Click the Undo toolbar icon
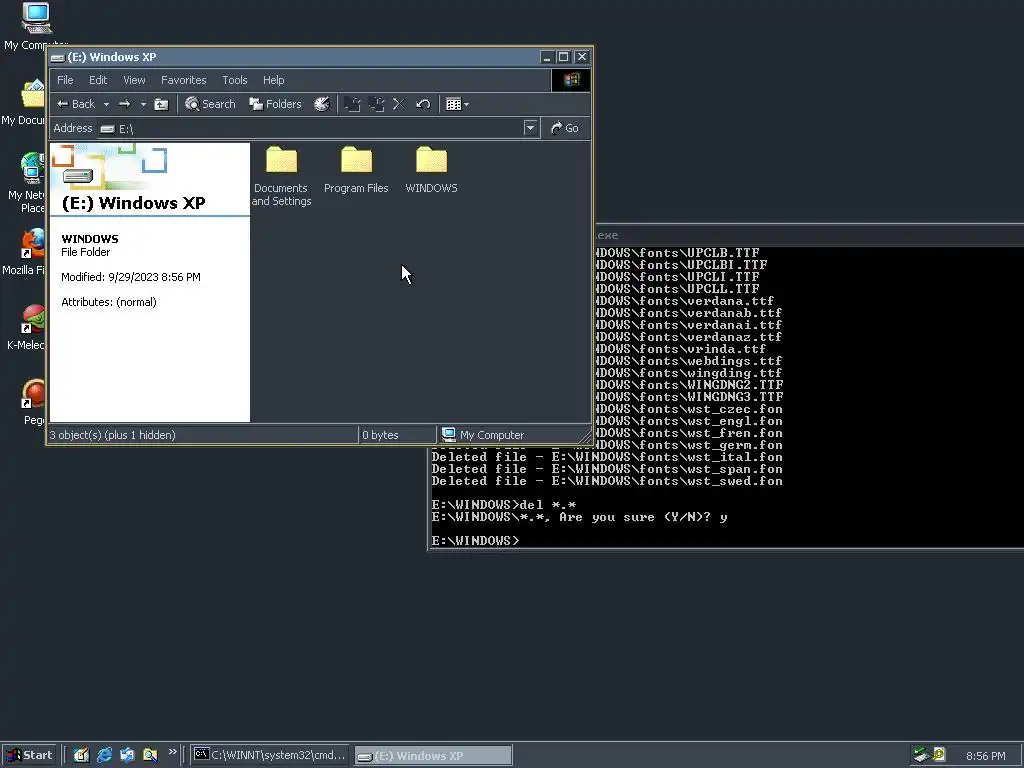 tap(423, 104)
